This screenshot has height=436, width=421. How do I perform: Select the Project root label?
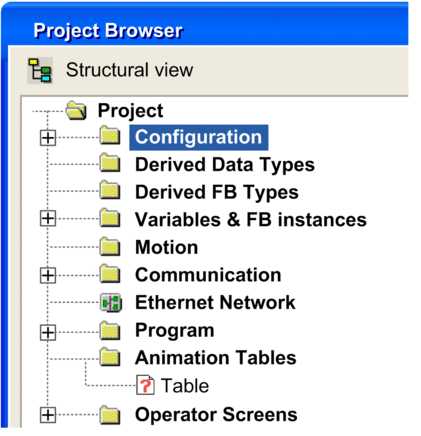pos(130,111)
